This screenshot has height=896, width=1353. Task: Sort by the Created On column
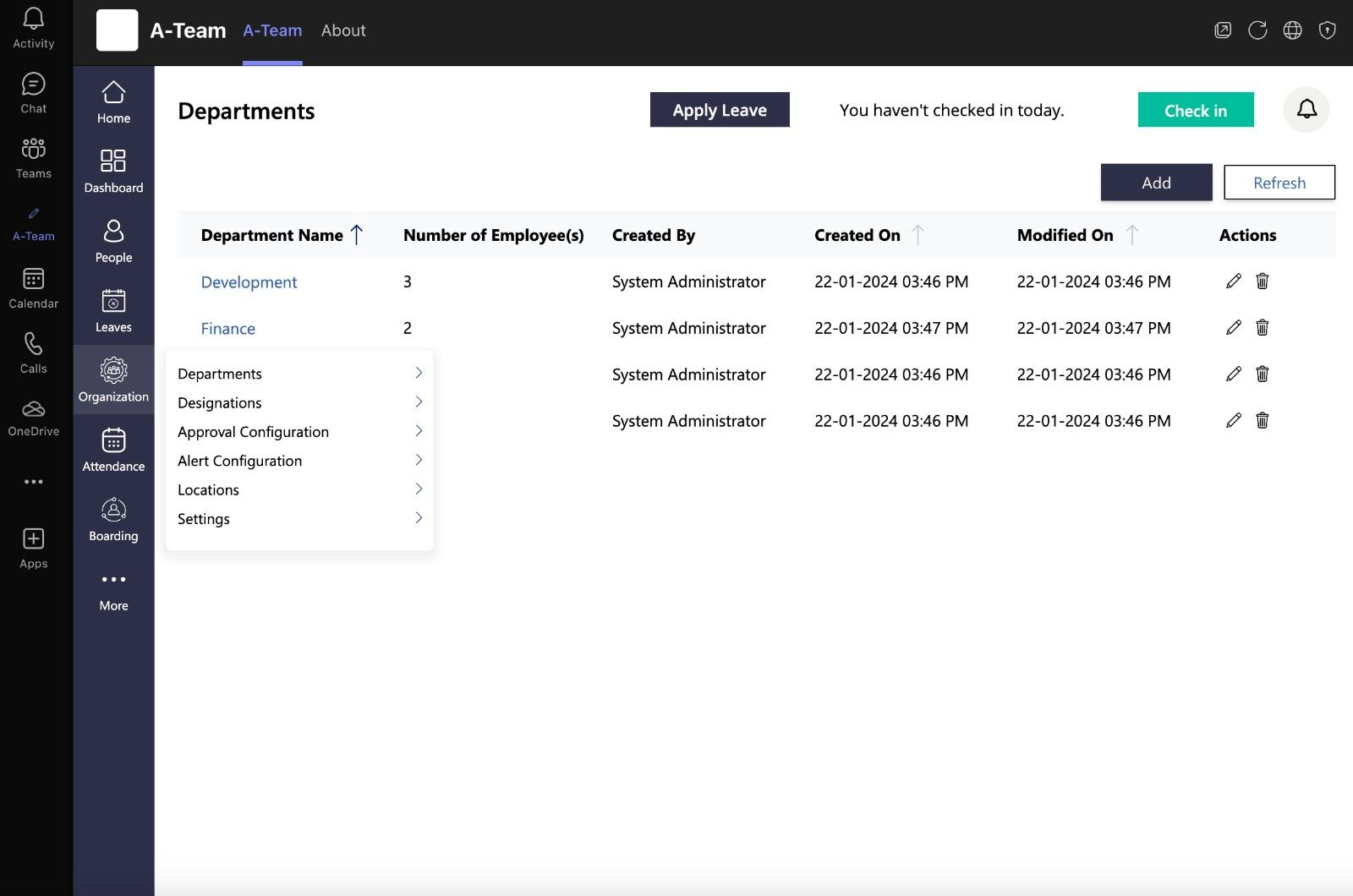(x=918, y=234)
